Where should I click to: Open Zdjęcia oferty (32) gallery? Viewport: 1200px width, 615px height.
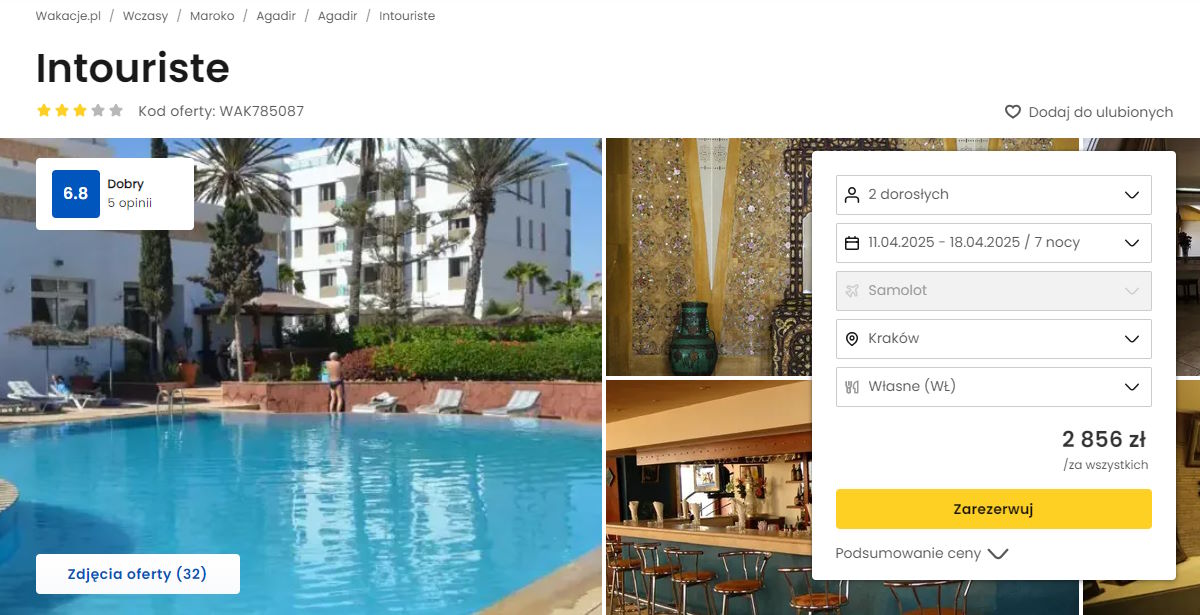click(138, 574)
